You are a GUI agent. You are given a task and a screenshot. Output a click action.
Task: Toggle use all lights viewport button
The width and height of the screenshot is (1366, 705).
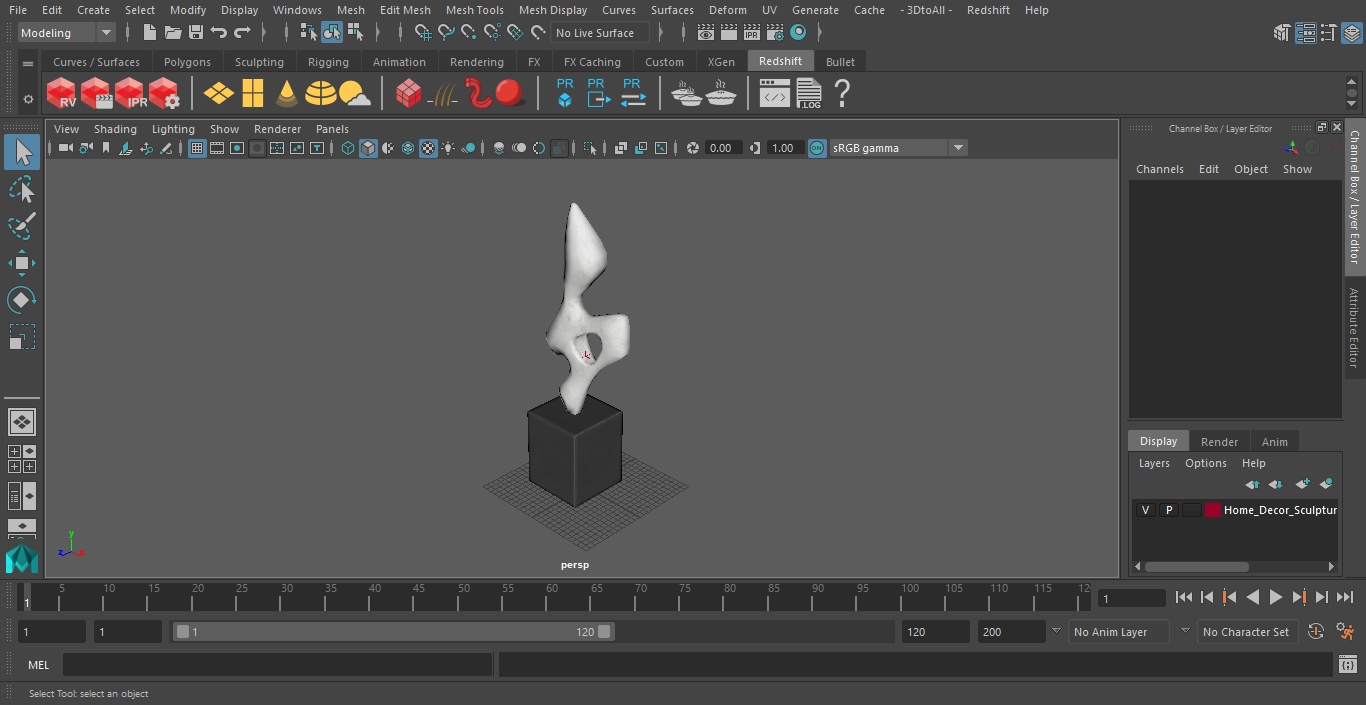tap(448, 148)
